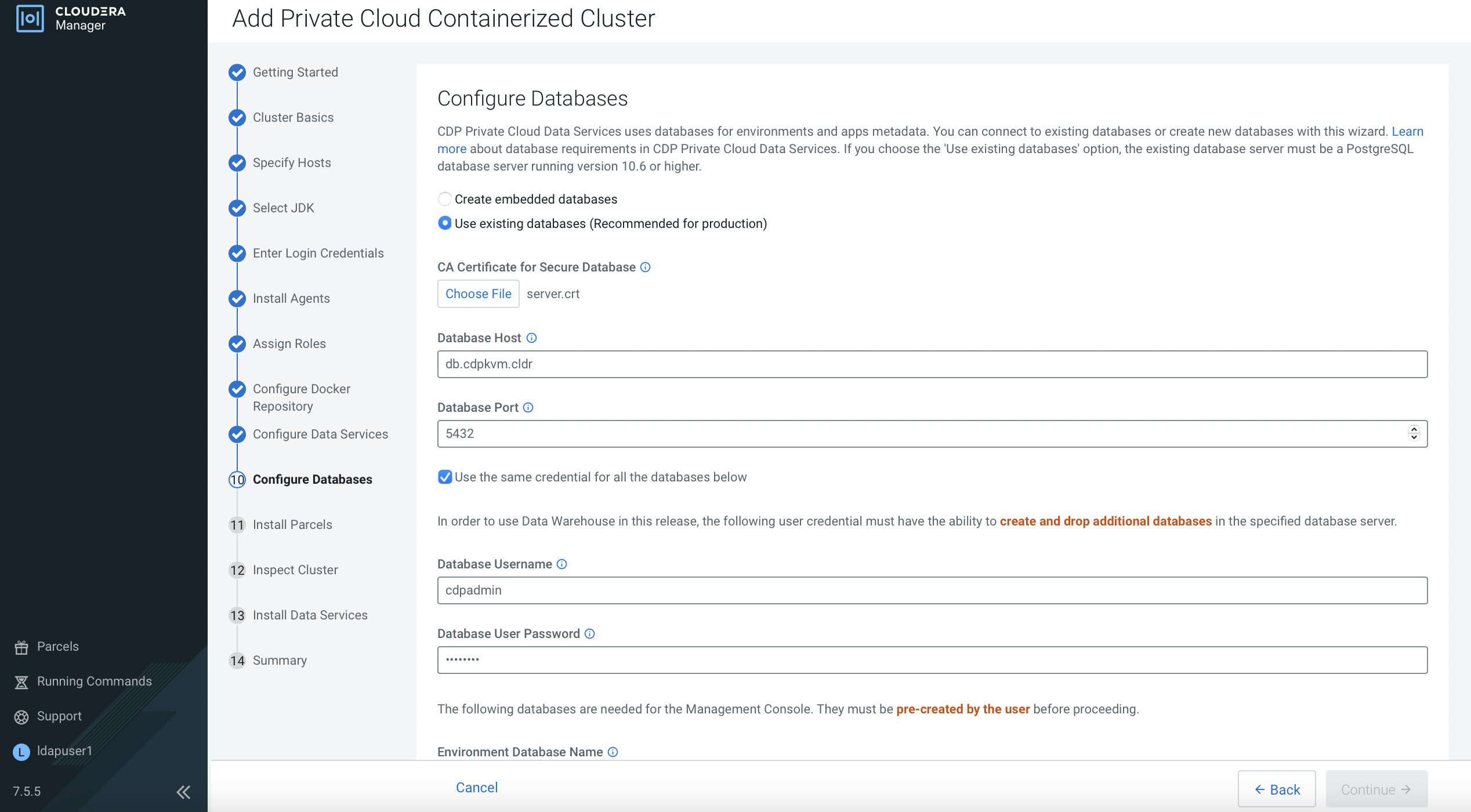Adjust Database Port spinner arrows
The image size is (1471, 812).
coord(1414,433)
